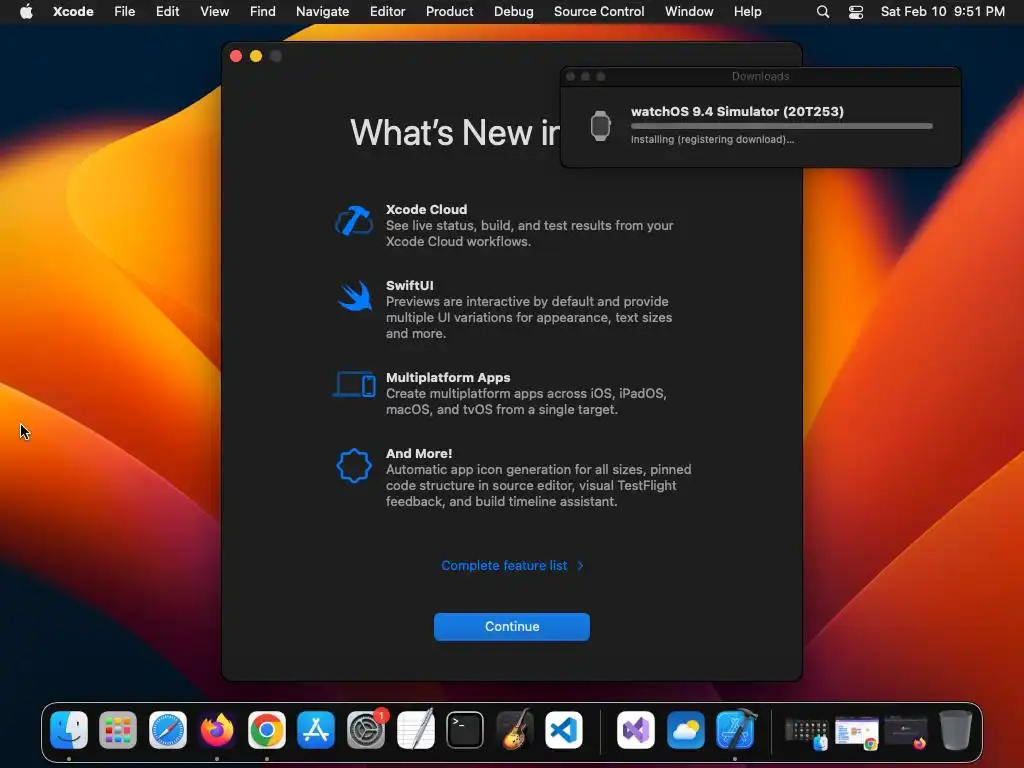
Task: Open Spotlight search in the menu bar
Action: pyautogui.click(x=823, y=12)
